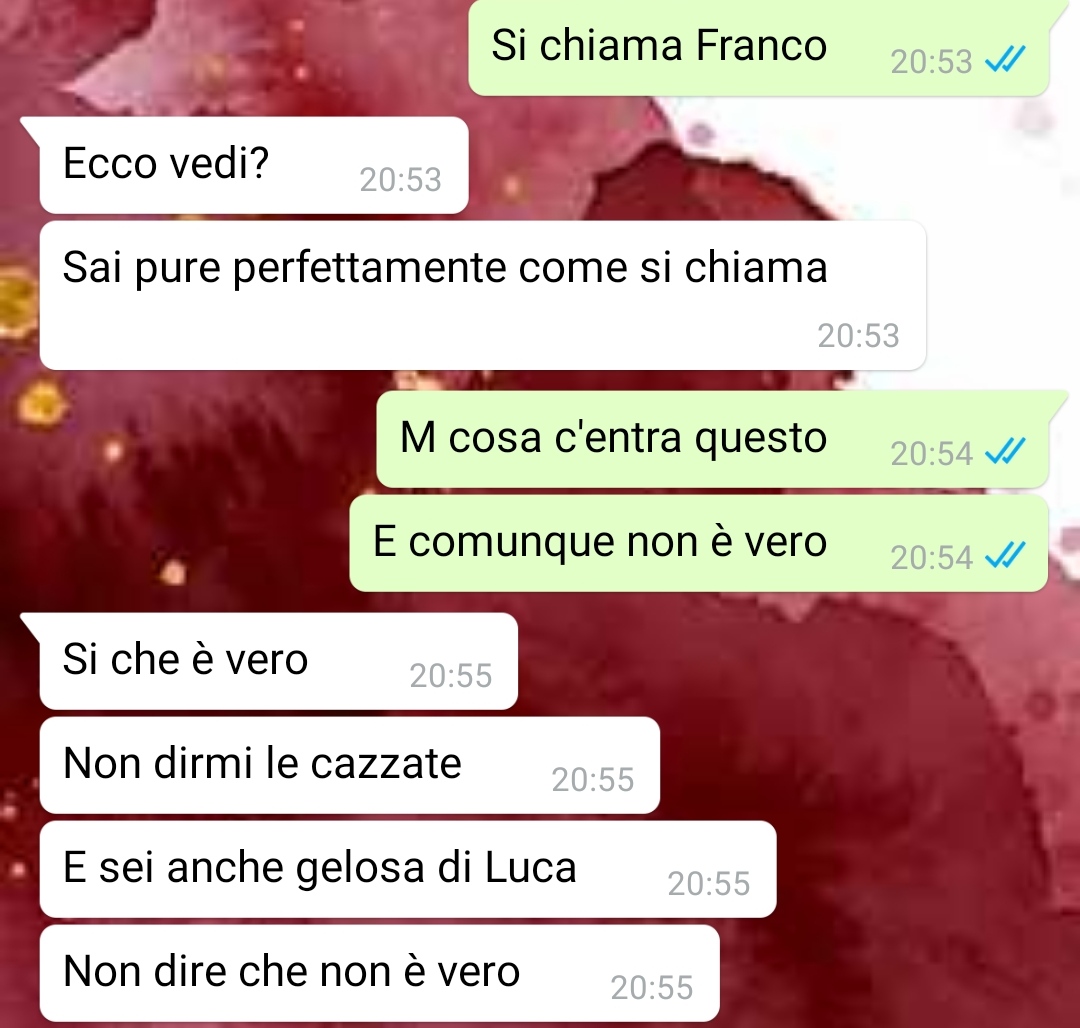Tap the read ticks on 'M cosa c'entra questo'

pyautogui.click(x=1006, y=452)
